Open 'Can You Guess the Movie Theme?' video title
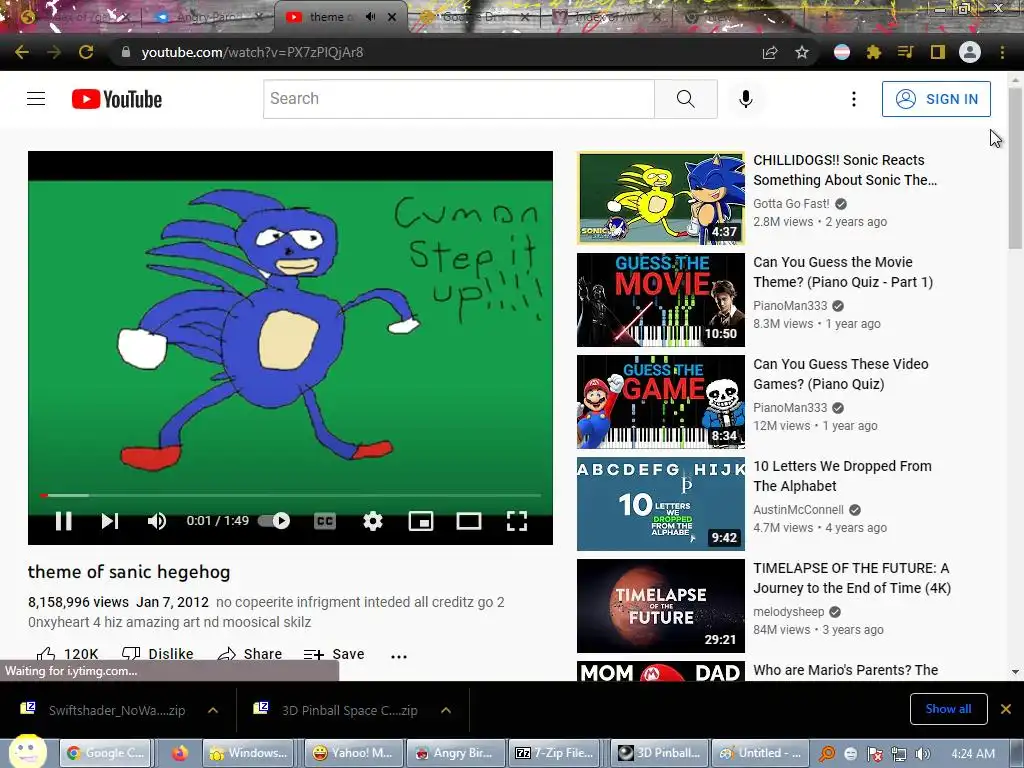The height and width of the screenshot is (768, 1024). [842, 272]
